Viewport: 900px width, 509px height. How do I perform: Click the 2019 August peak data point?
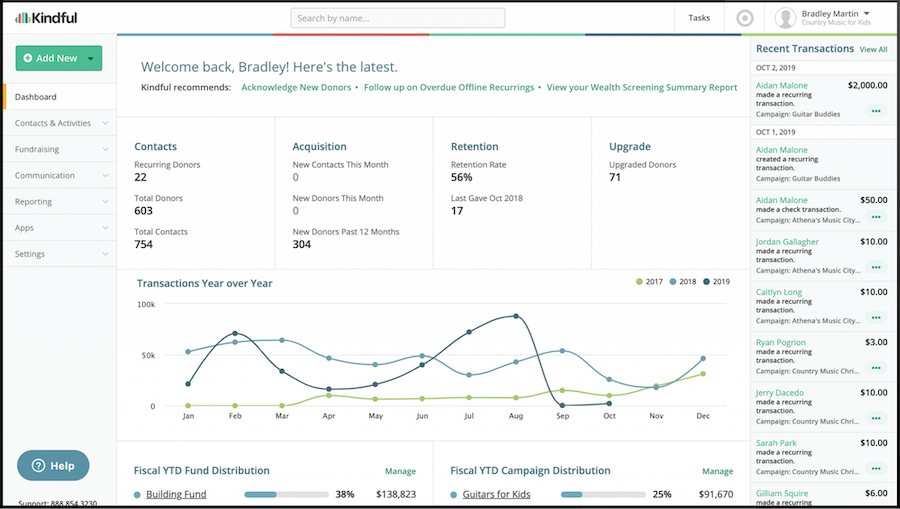[x=515, y=316]
